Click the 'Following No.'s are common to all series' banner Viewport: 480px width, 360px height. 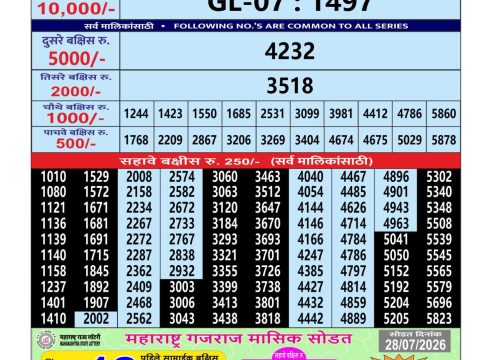[x=246, y=26]
